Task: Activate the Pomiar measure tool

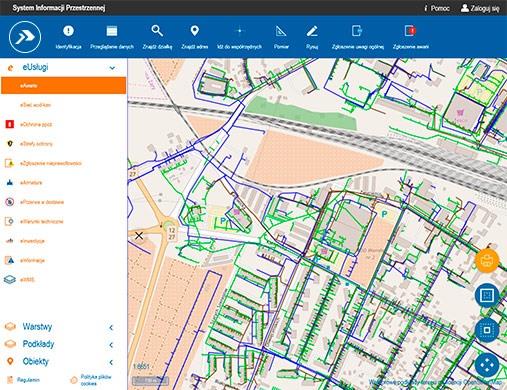Action: [281, 37]
